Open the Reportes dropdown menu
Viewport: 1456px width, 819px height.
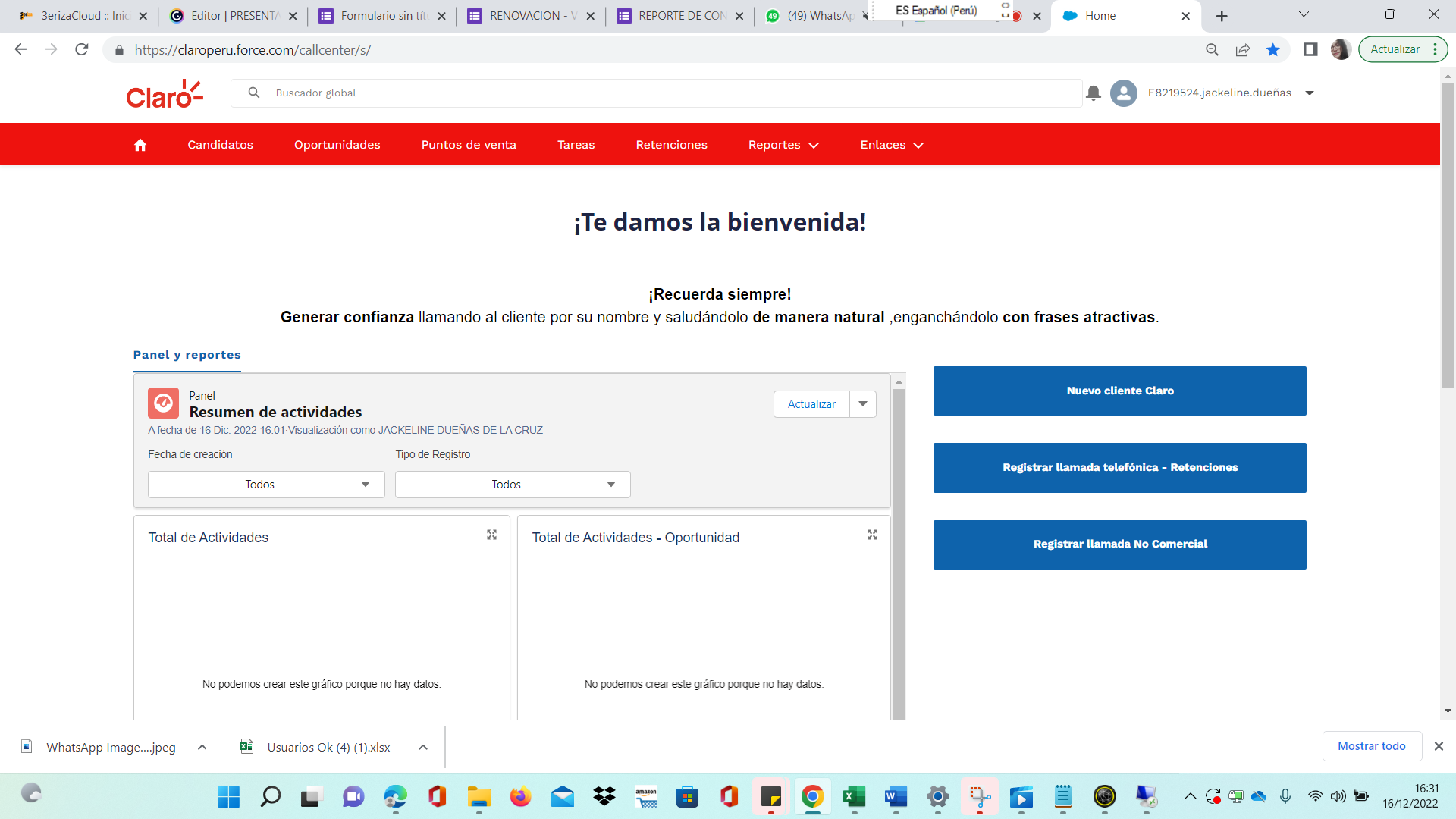point(783,144)
